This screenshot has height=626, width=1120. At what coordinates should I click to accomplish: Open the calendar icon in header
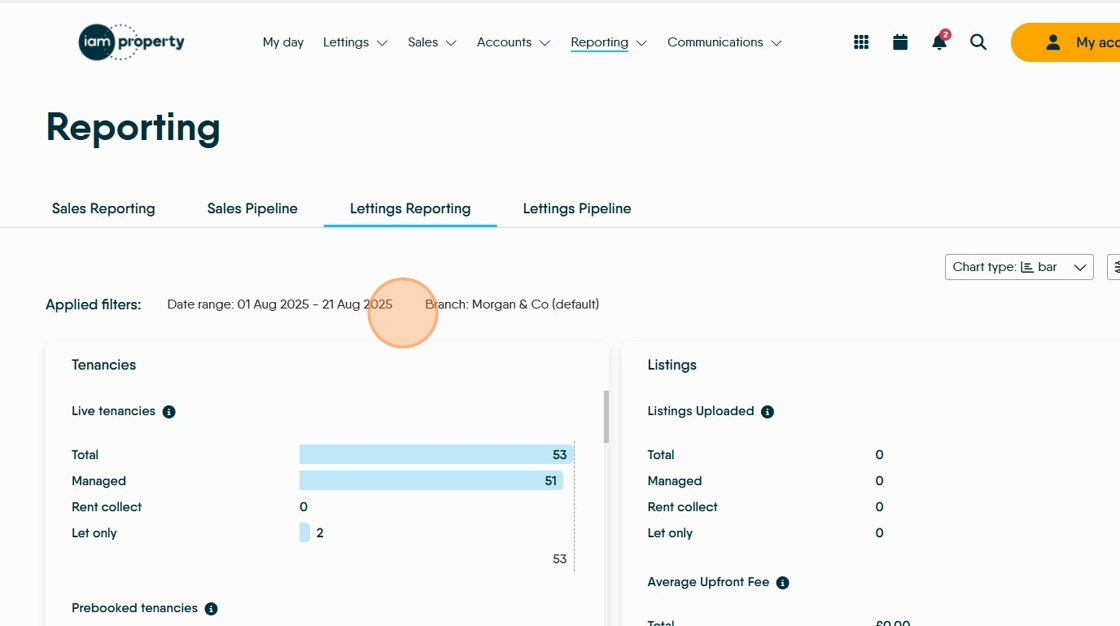pyautogui.click(x=900, y=42)
